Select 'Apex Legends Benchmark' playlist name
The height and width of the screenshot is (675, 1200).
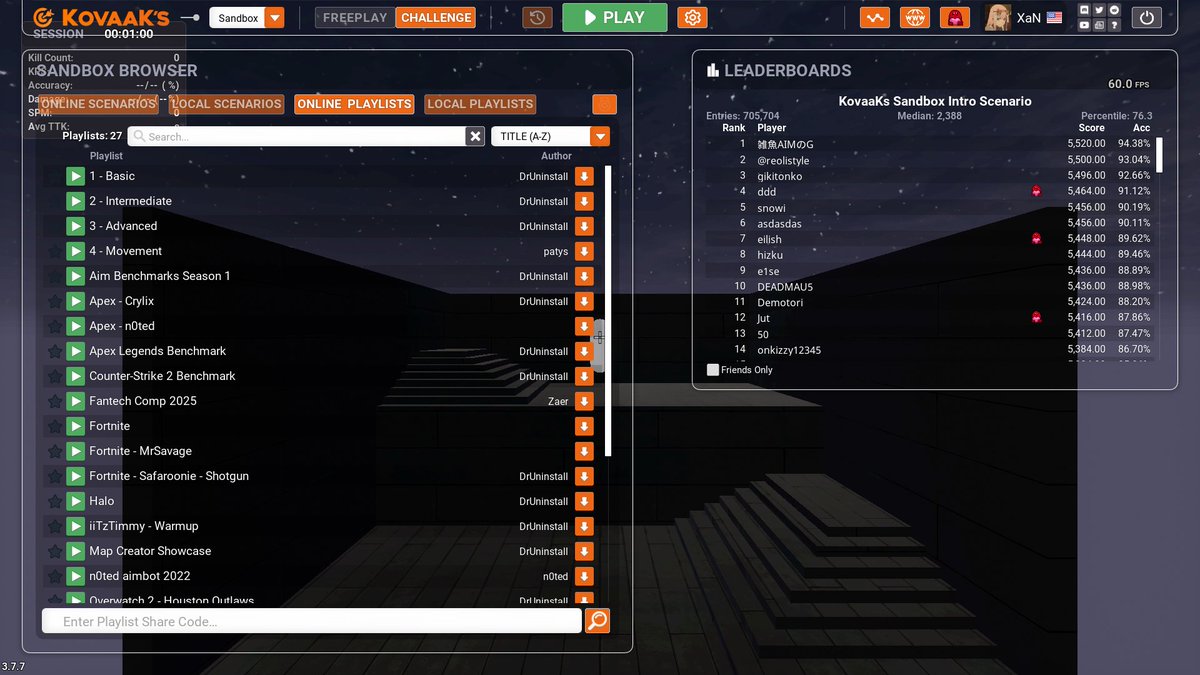pyautogui.click(x=158, y=351)
